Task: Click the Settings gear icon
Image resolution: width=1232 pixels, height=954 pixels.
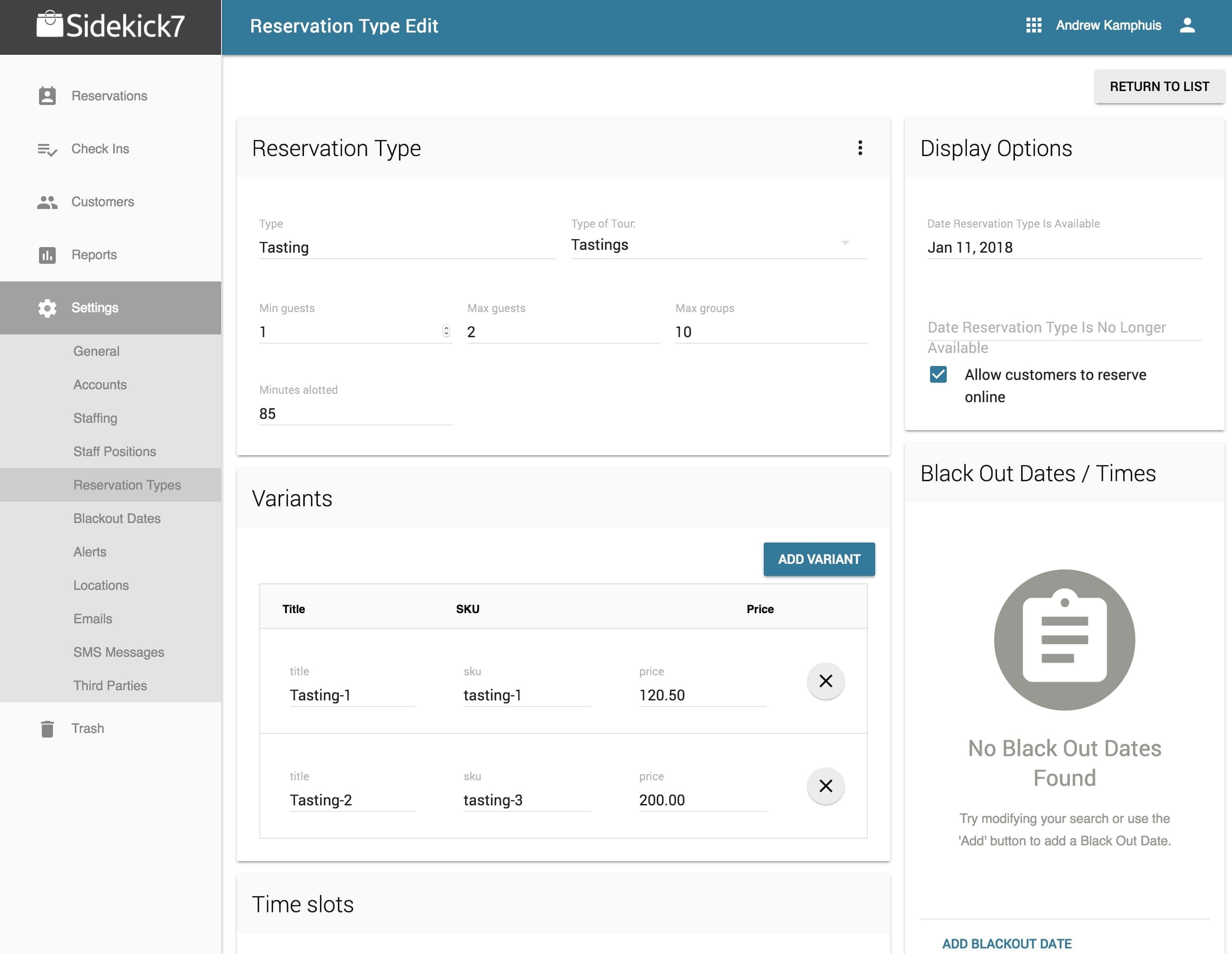Action: coord(47,308)
